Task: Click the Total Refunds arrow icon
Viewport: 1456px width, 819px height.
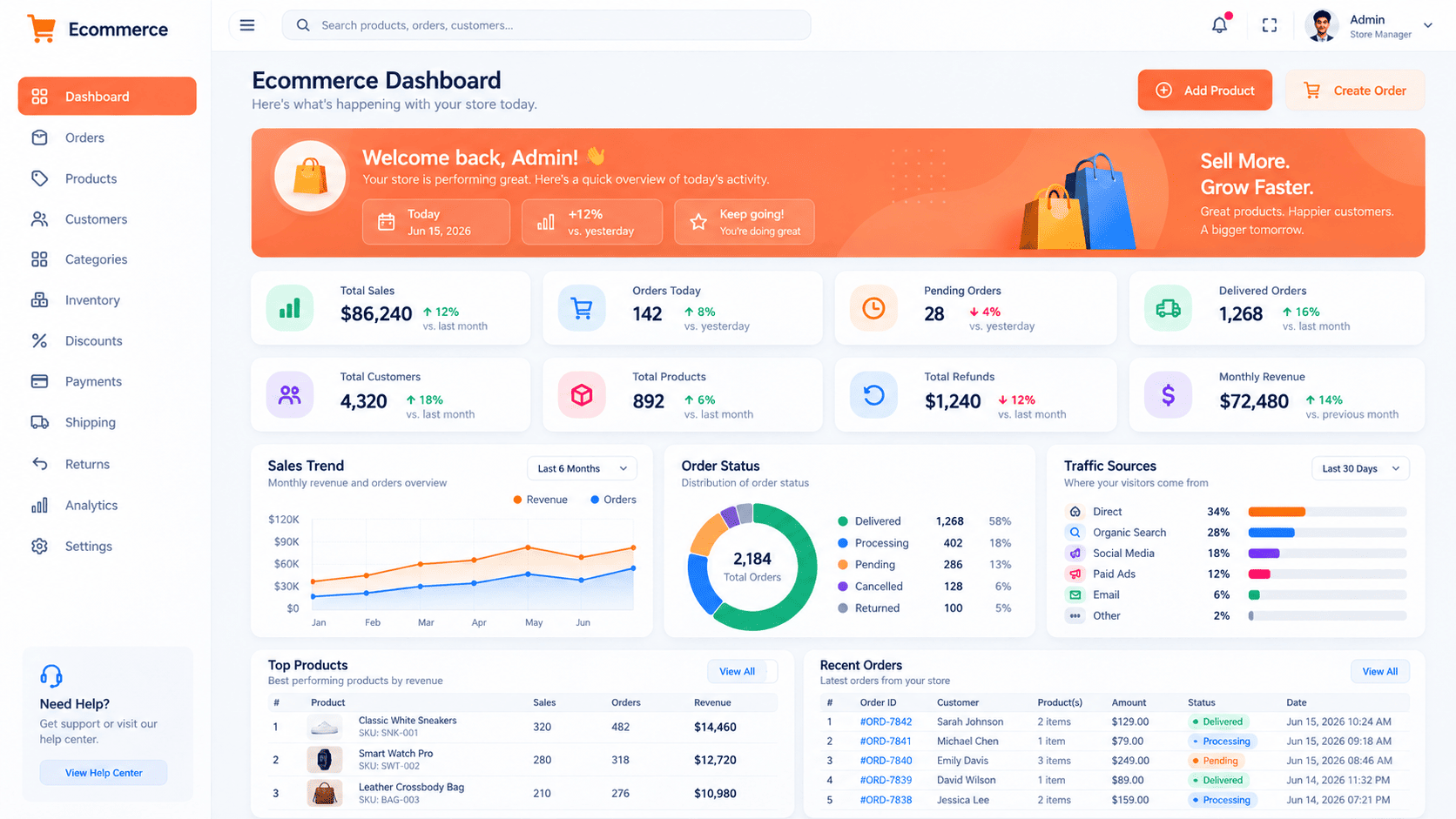Action: pyautogui.click(x=873, y=395)
